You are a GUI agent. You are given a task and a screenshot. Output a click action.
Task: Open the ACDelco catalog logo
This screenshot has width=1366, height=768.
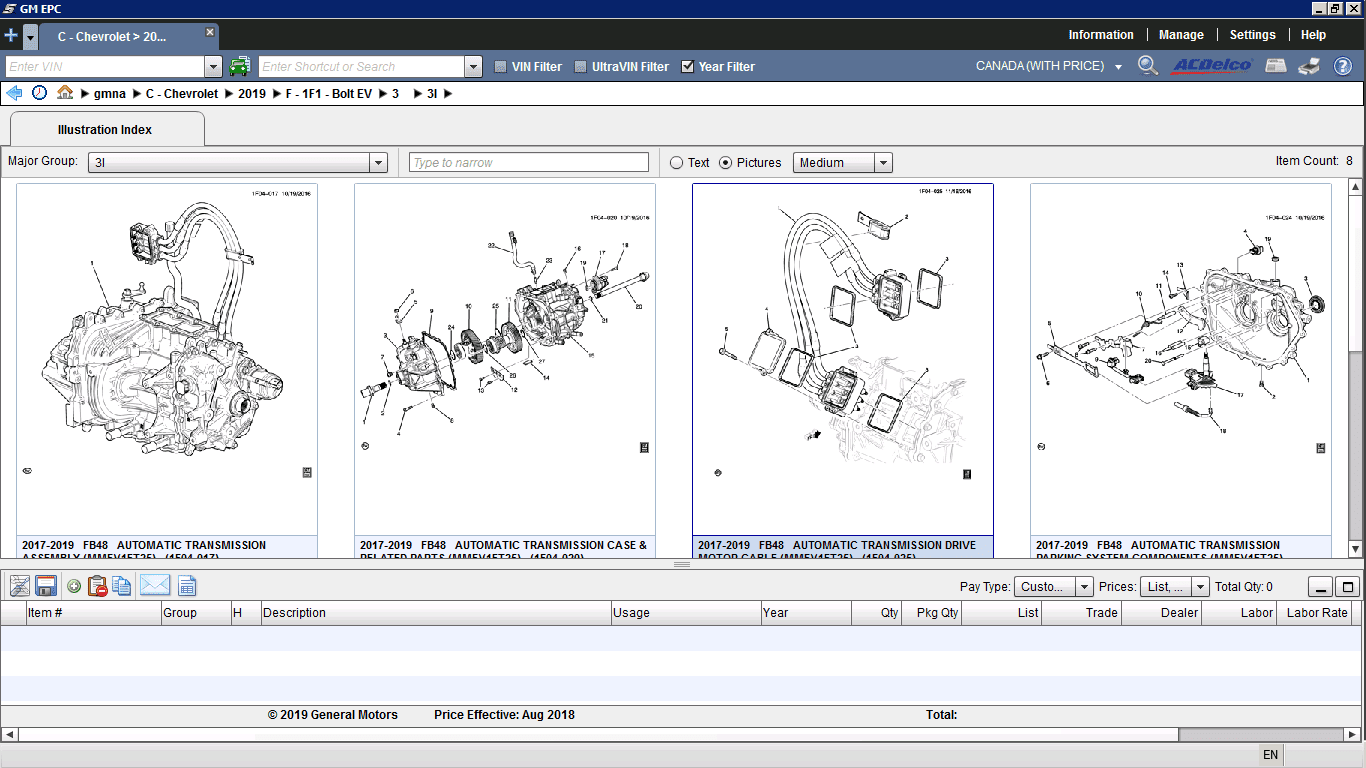pos(1212,66)
